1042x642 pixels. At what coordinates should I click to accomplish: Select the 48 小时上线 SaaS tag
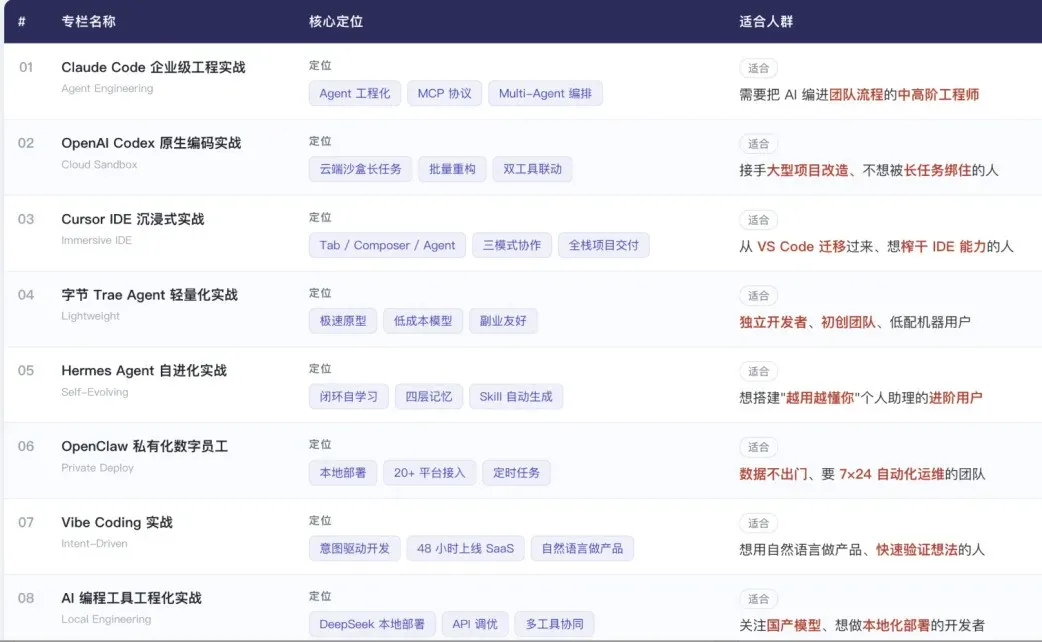tap(465, 548)
